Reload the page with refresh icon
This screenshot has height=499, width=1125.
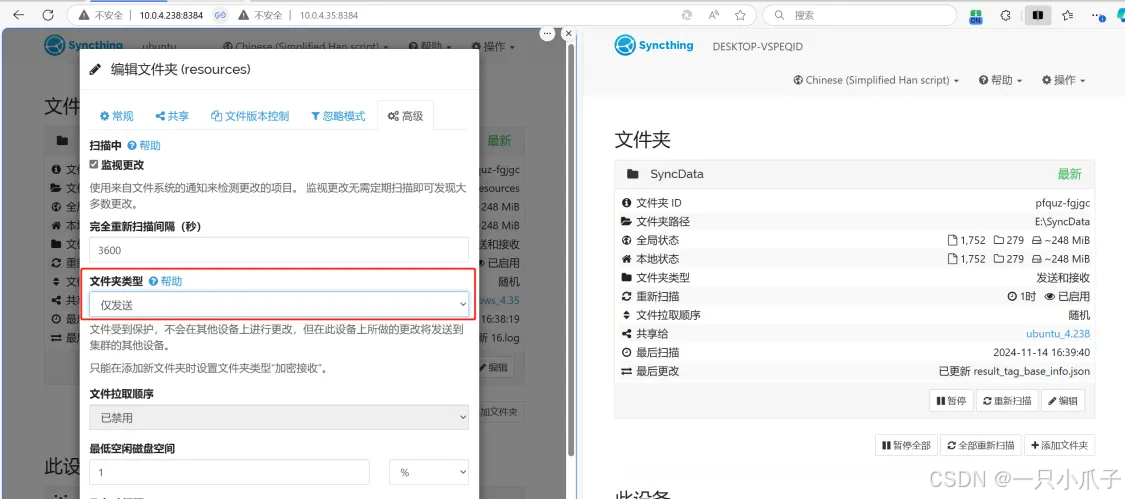[48, 14]
